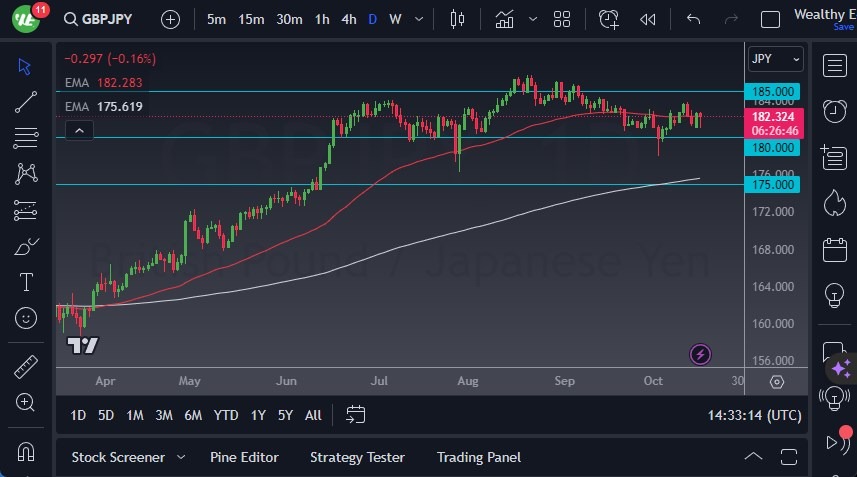Set chart range to YTD
Image resolution: width=857 pixels, height=477 pixels.
[226, 415]
